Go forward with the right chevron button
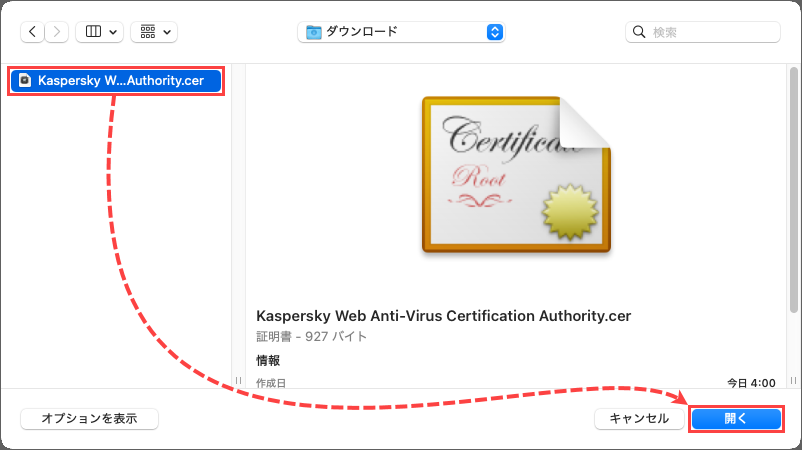Screen dimensions: 802x450 point(57,32)
